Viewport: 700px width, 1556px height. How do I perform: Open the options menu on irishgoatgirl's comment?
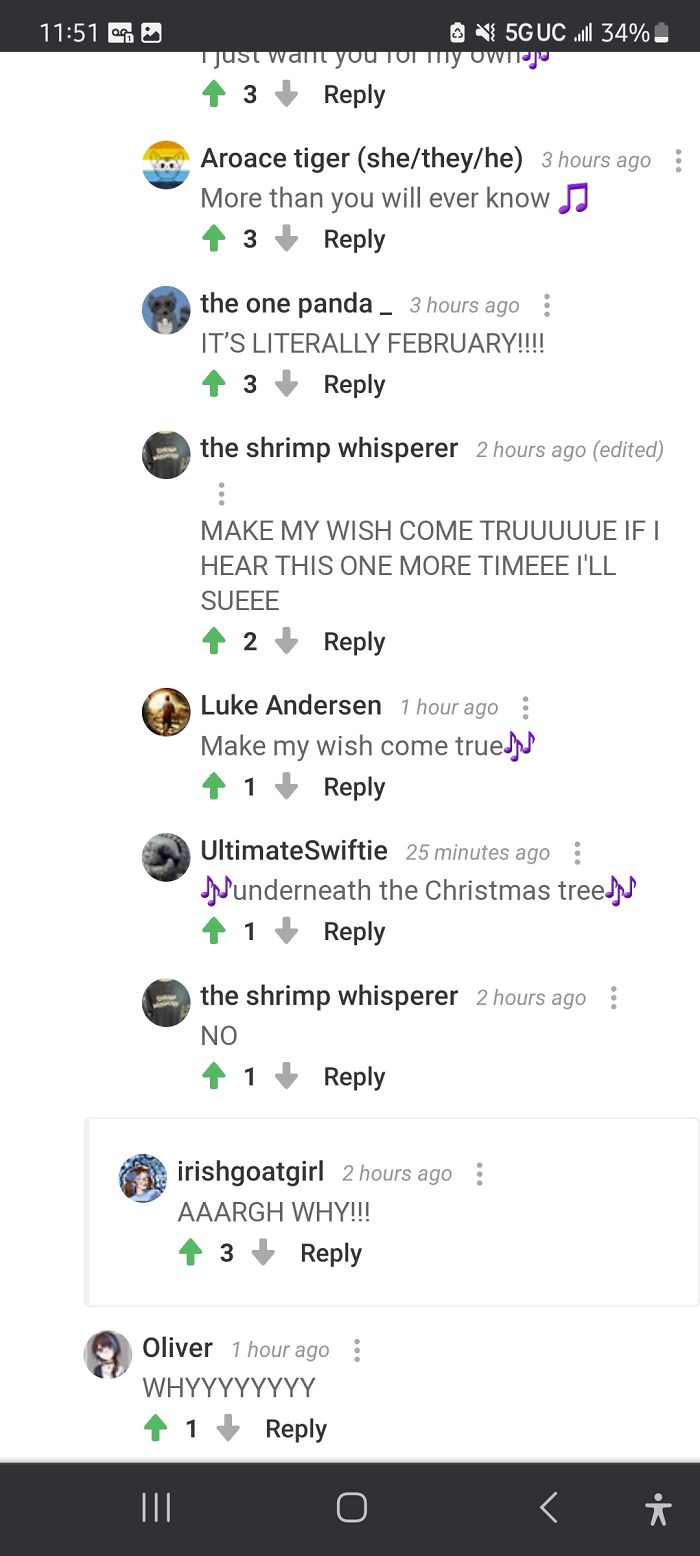pyautogui.click(x=479, y=1175)
